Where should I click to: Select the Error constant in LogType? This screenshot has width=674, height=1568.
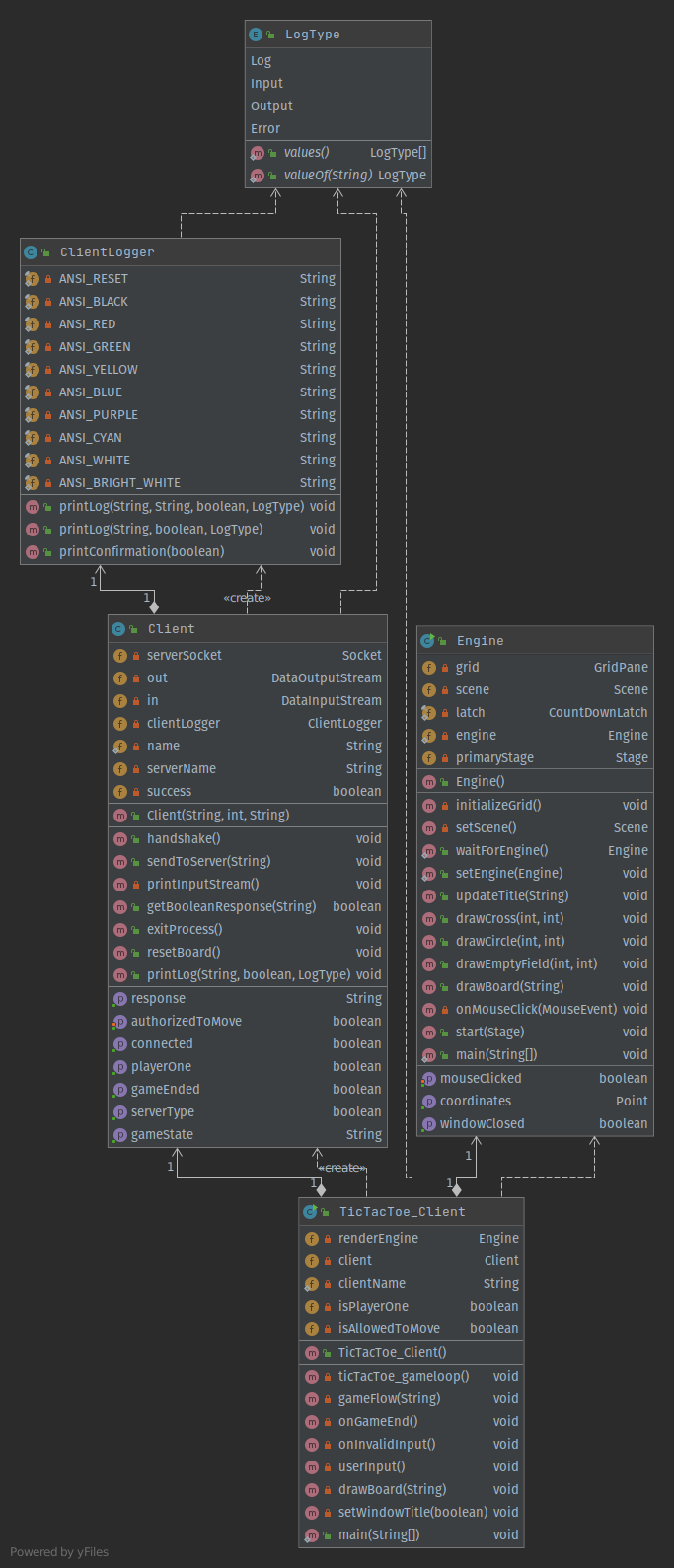pos(265,129)
